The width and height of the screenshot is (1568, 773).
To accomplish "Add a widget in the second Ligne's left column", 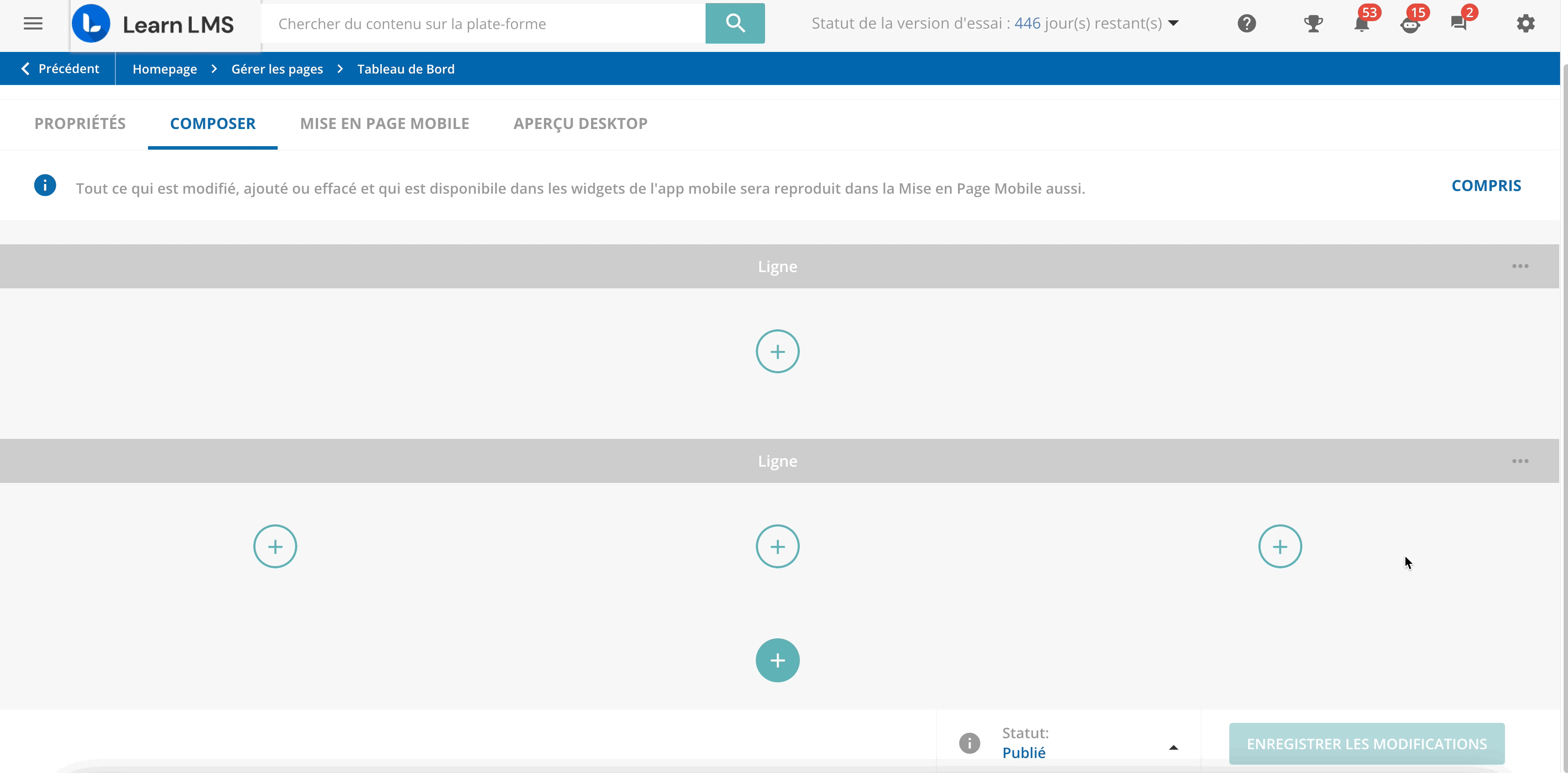I will click(x=275, y=546).
